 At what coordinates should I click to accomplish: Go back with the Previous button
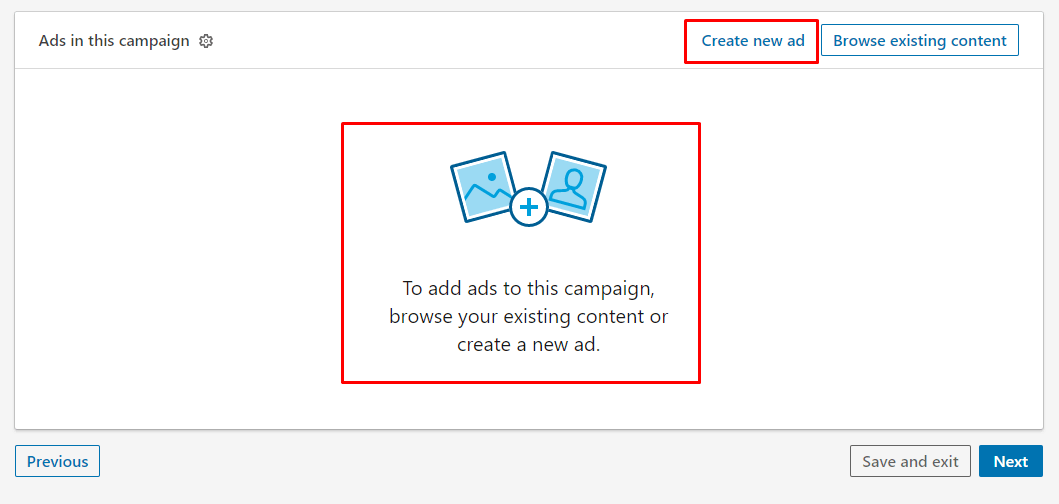57,461
